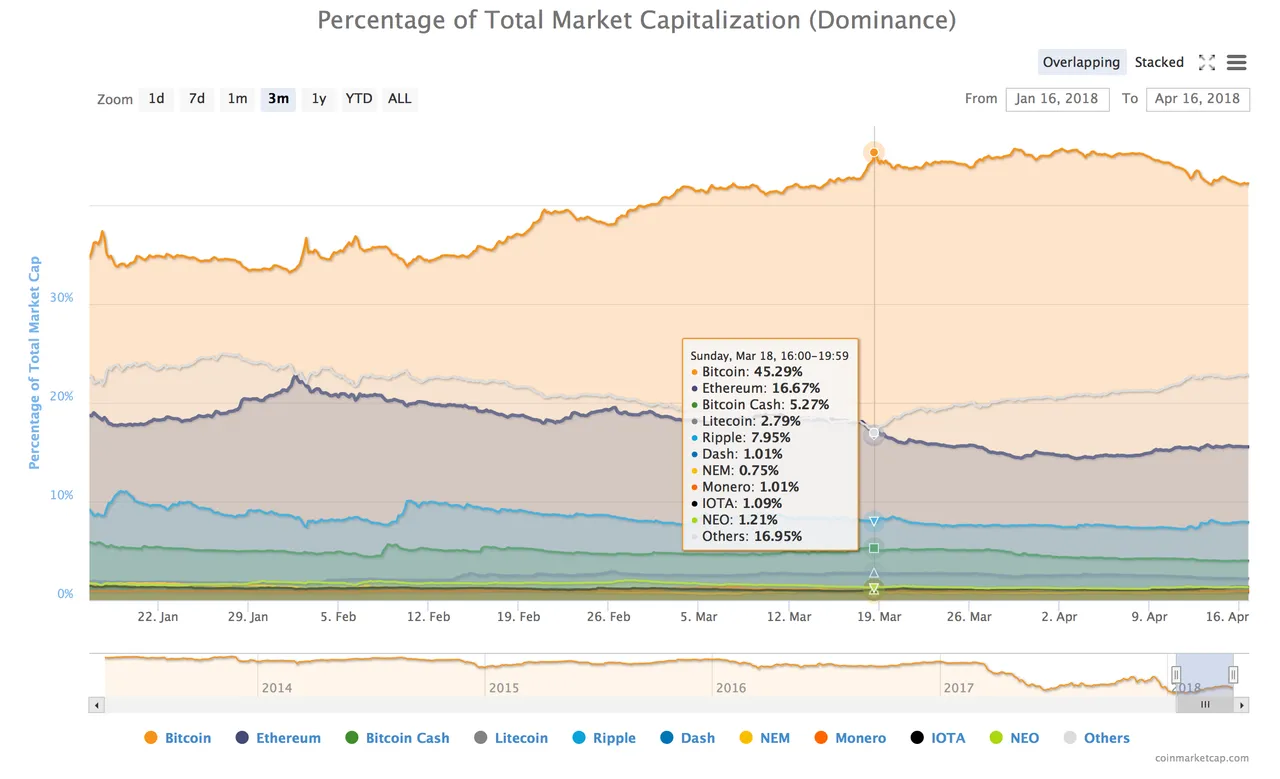Toggle Bitcoin series visibility label
This screenshot has height=779, width=1280.
tap(188, 738)
